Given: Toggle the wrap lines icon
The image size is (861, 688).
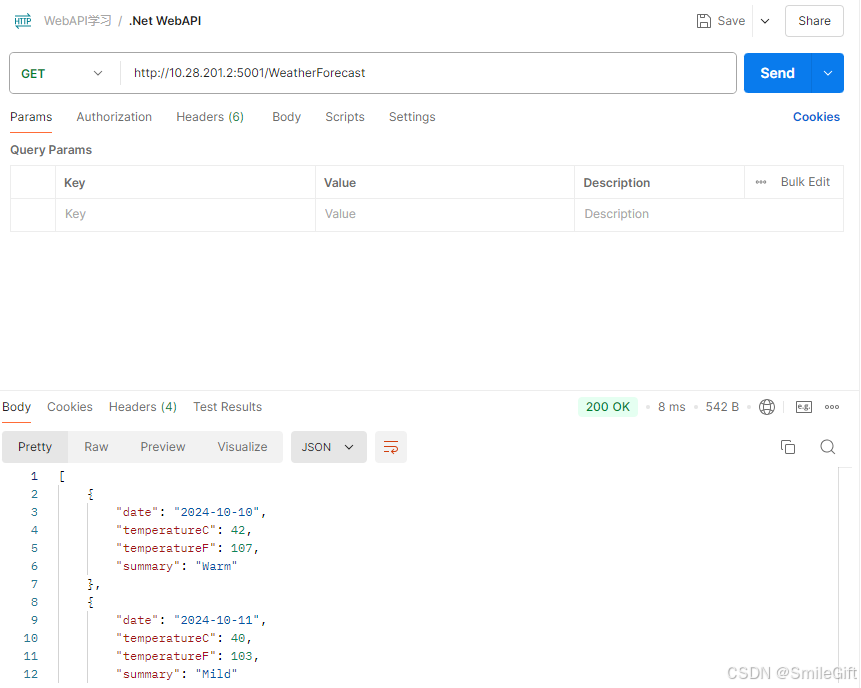Looking at the screenshot, I should tap(391, 447).
